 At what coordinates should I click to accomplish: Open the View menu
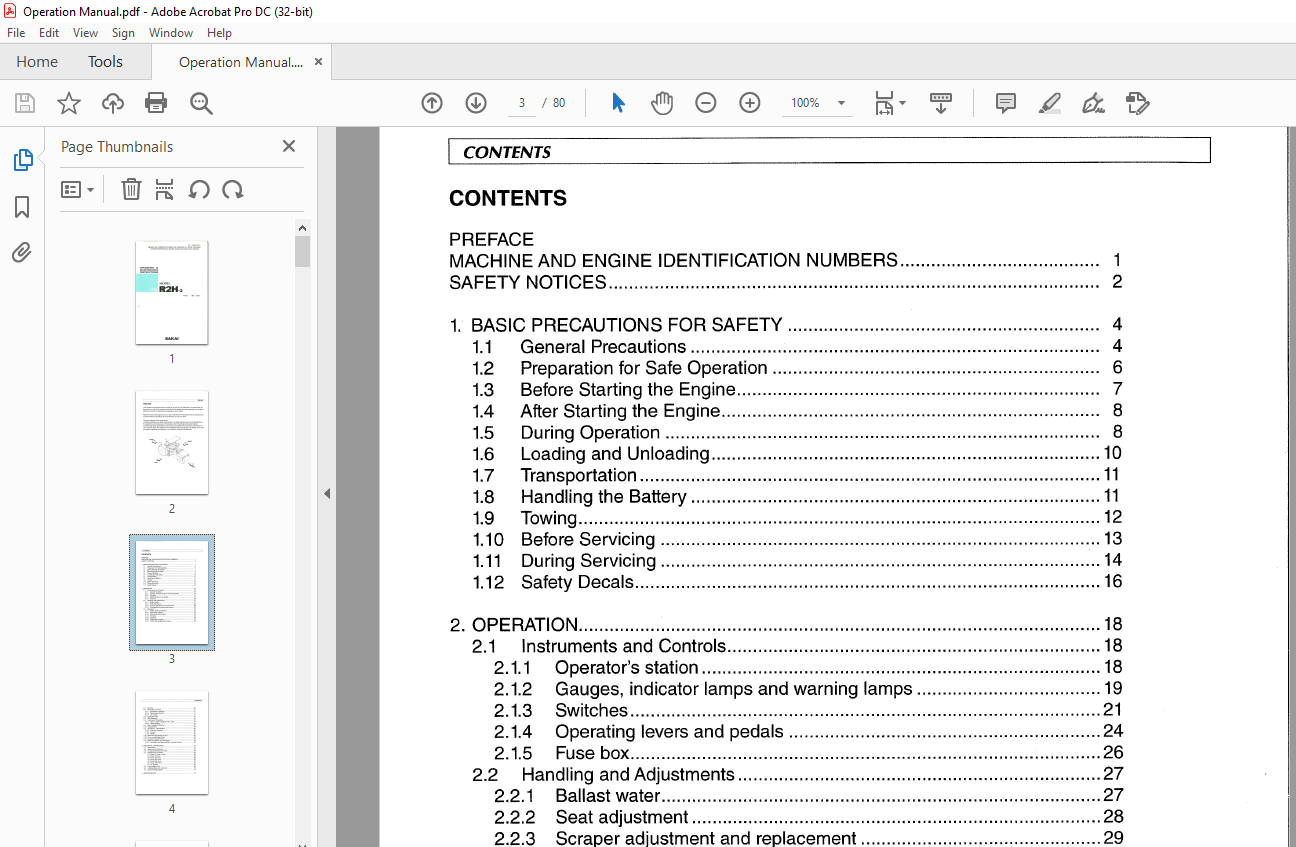tap(85, 33)
